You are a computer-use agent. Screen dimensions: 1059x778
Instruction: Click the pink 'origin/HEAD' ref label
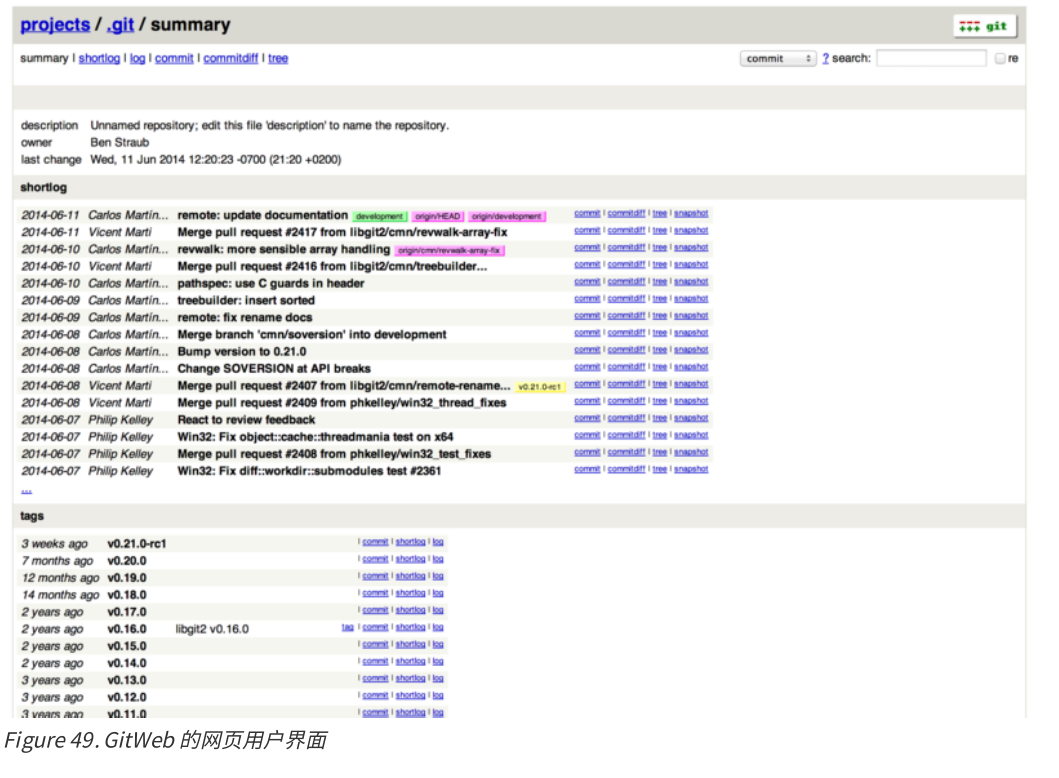438,216
